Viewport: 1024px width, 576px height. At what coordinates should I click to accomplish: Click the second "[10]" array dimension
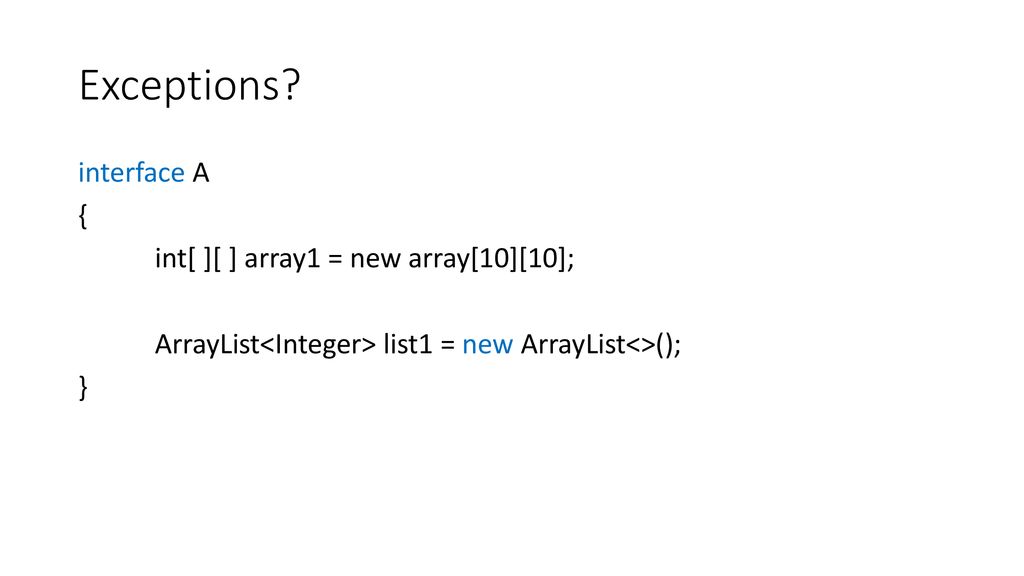pyautogui.click(x=543, y=259)
